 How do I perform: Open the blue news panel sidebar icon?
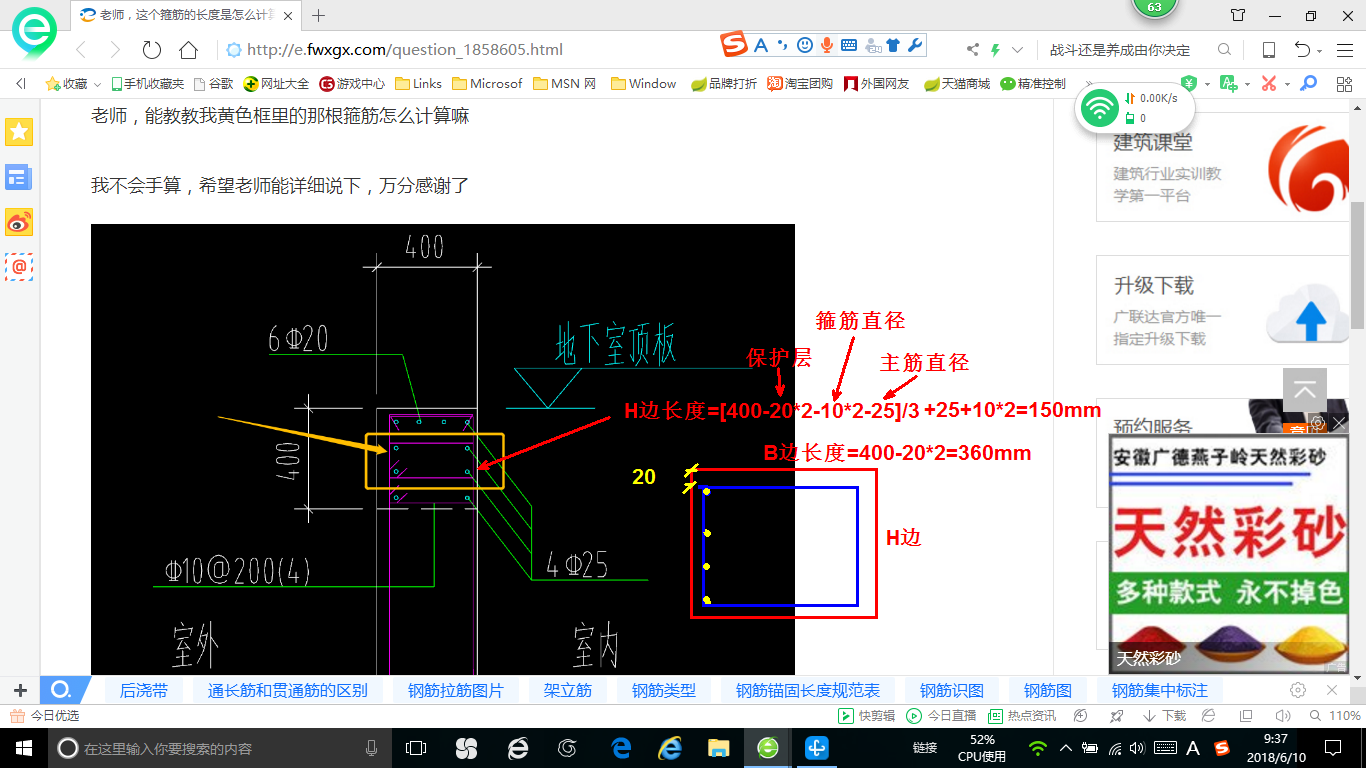click(19, 177)
